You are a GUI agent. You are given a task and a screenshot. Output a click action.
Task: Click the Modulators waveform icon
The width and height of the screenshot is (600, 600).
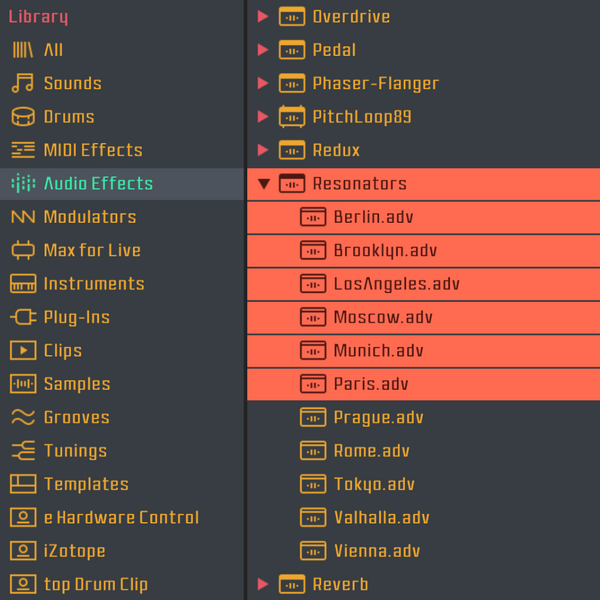[x=22, y=217]
